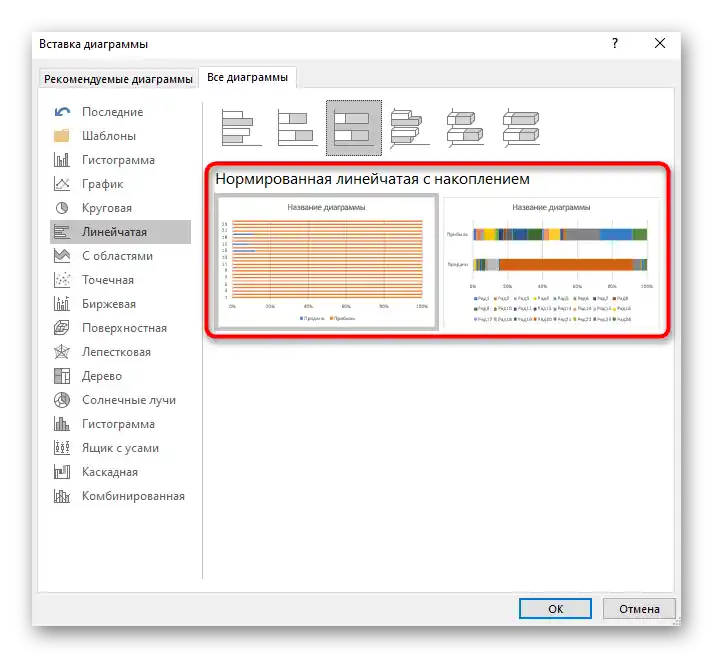Choose the Ящик с усами label
This screenshot has width=713, height=658.
[121, 448]
